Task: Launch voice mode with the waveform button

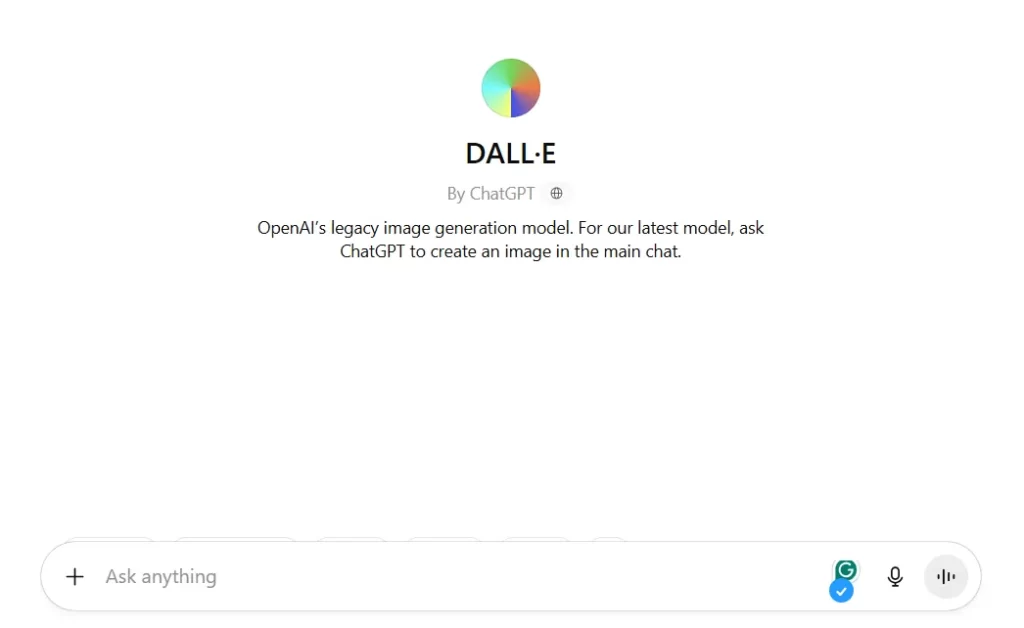Action: point(946,576)
